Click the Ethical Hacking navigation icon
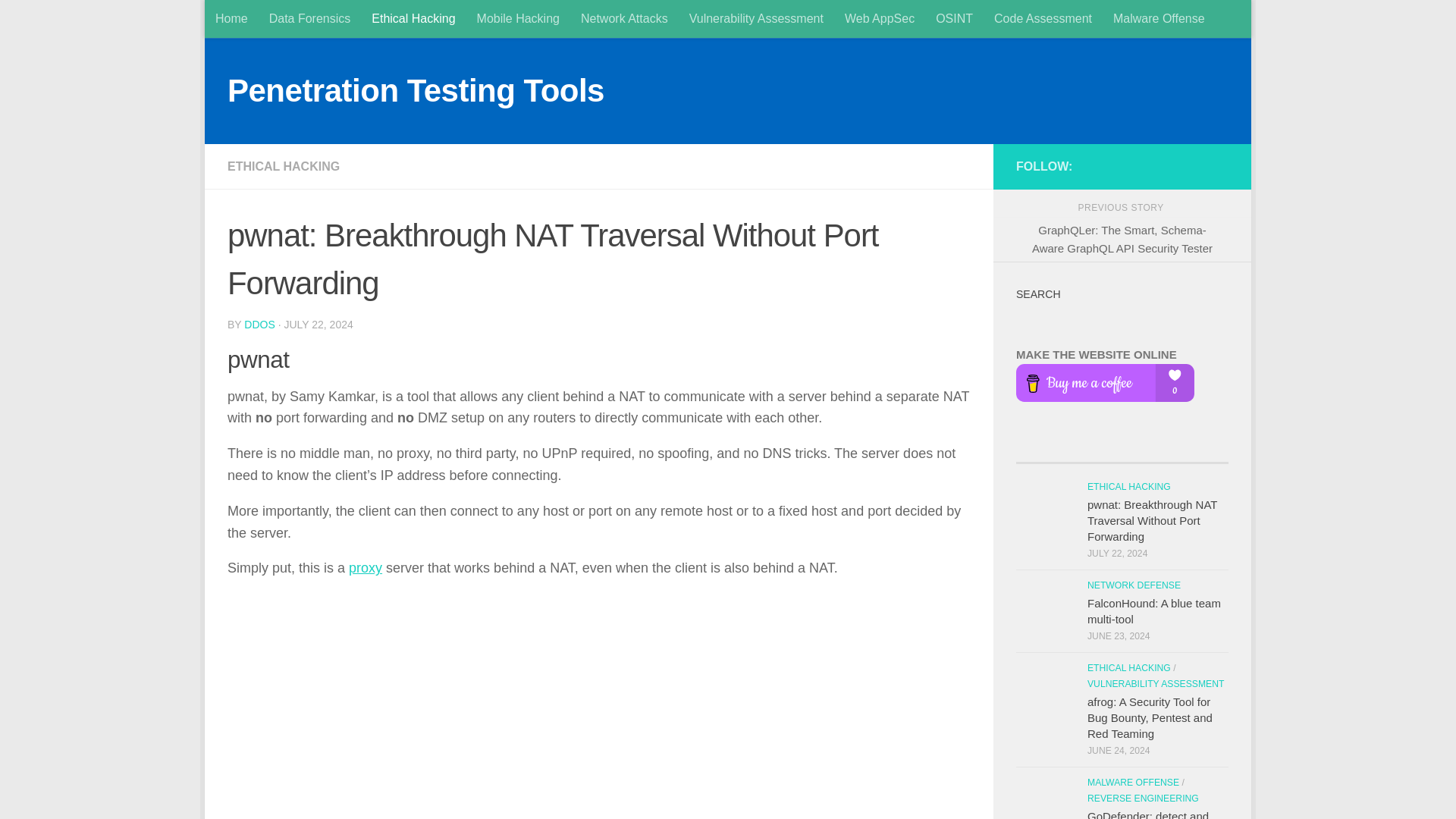Image resolution: width=1456 pixels, height=819 pixels. pos(413,18)
